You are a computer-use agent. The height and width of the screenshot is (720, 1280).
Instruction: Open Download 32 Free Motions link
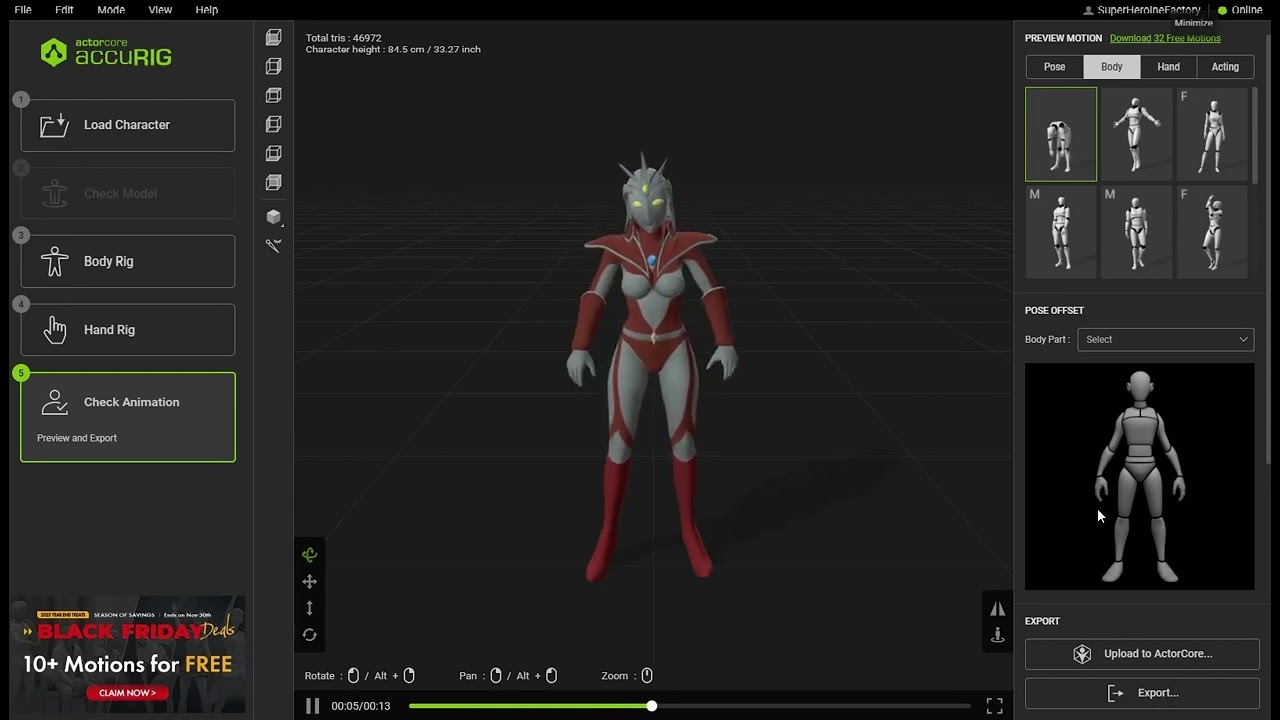1165,38
